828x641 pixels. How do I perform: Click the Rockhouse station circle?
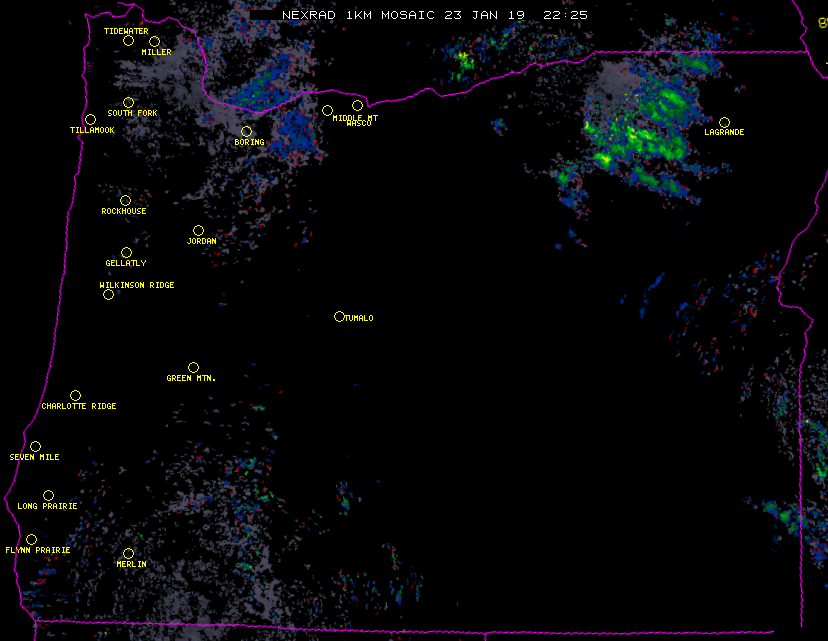[125, 201]
